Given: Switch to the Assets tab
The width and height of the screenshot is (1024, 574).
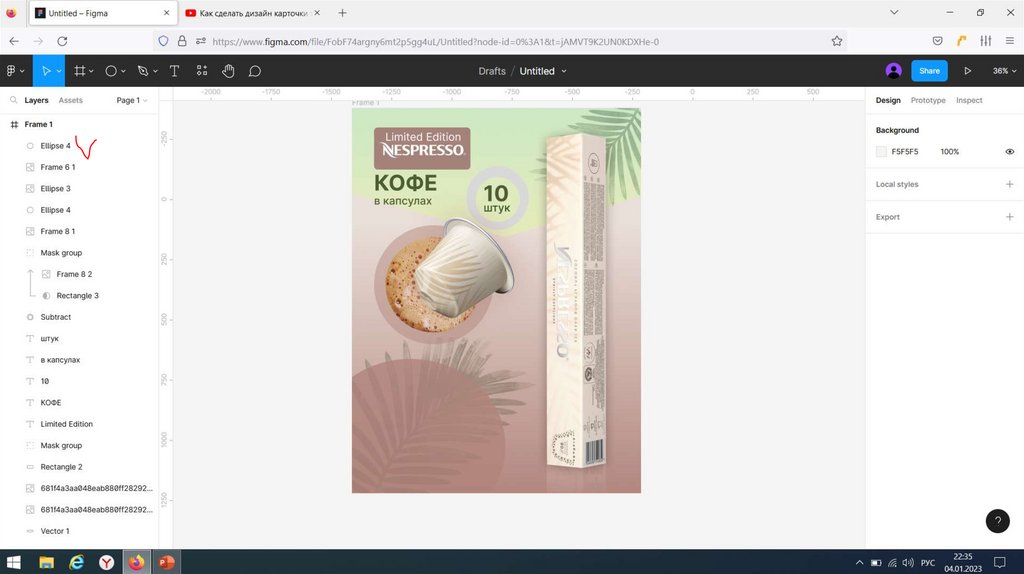Looking at the screenshot, I should (x=71, y=101).
